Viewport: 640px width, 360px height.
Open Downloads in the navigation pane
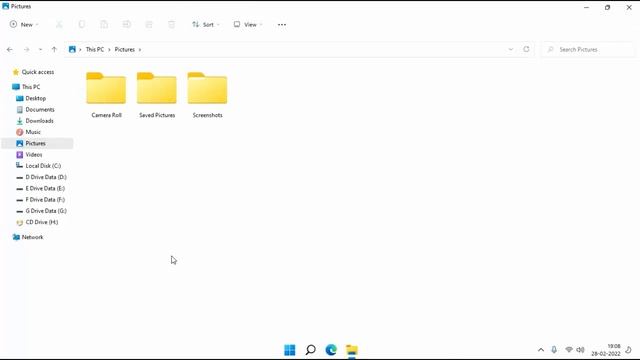click(39, 121)
